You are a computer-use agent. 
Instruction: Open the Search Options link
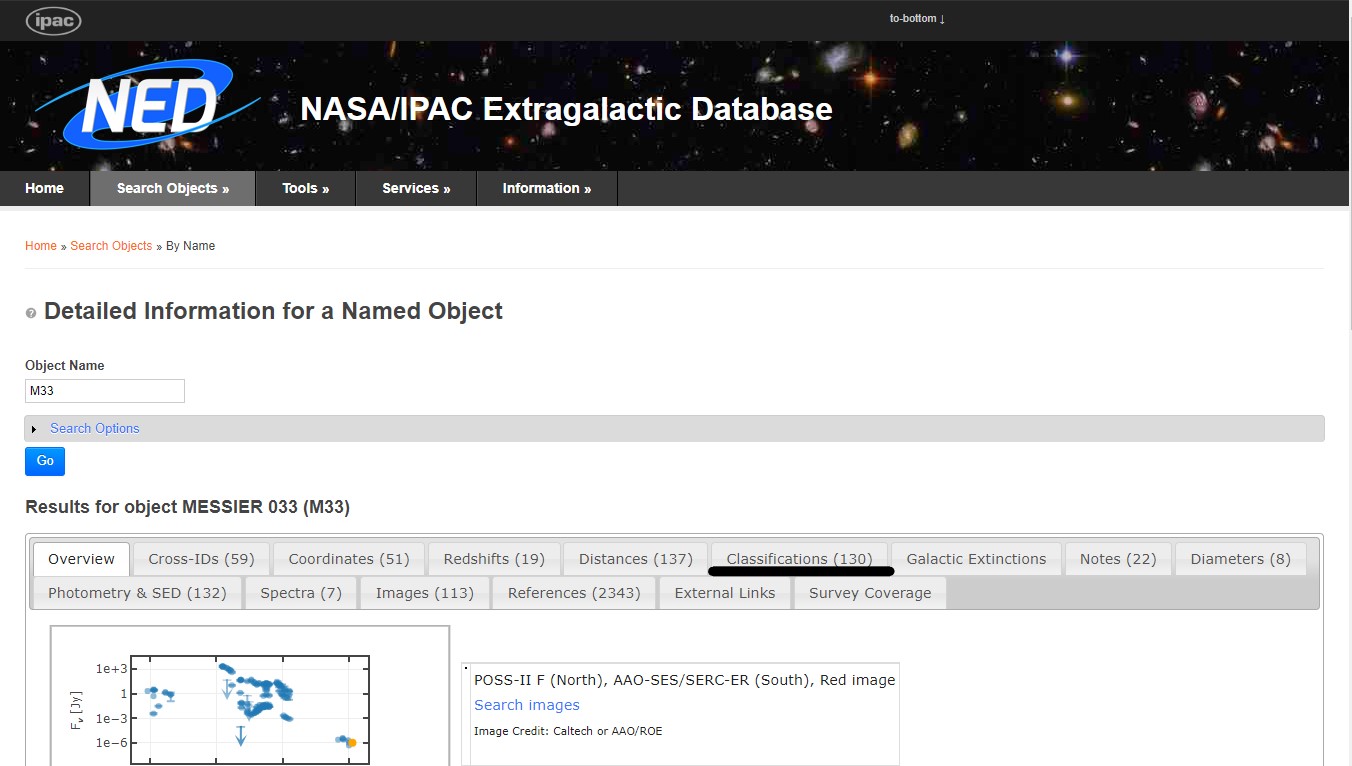pyautogui.click(x=95, y=428)
